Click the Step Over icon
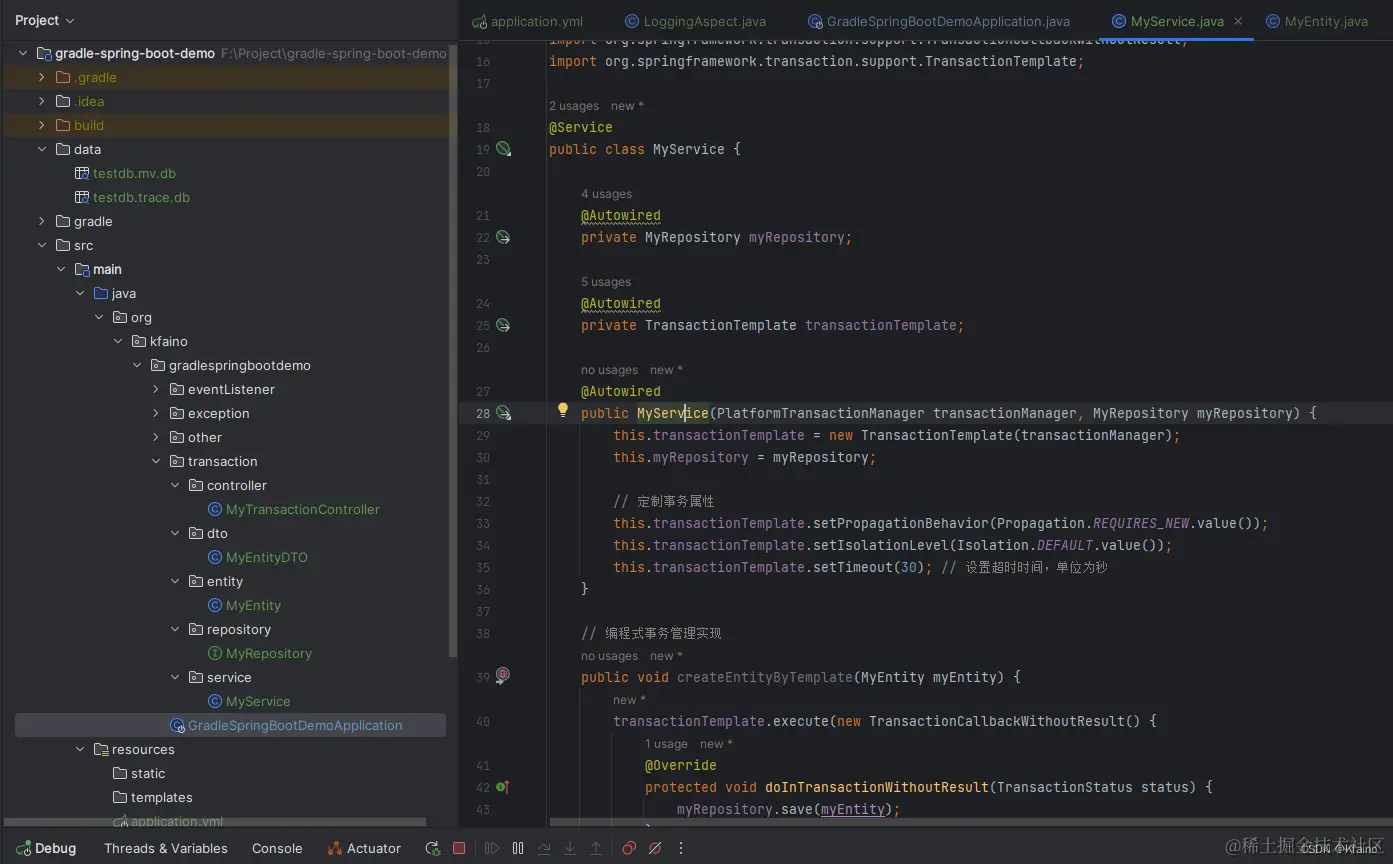Viewport: 1393px width, 864px height. 544,848
